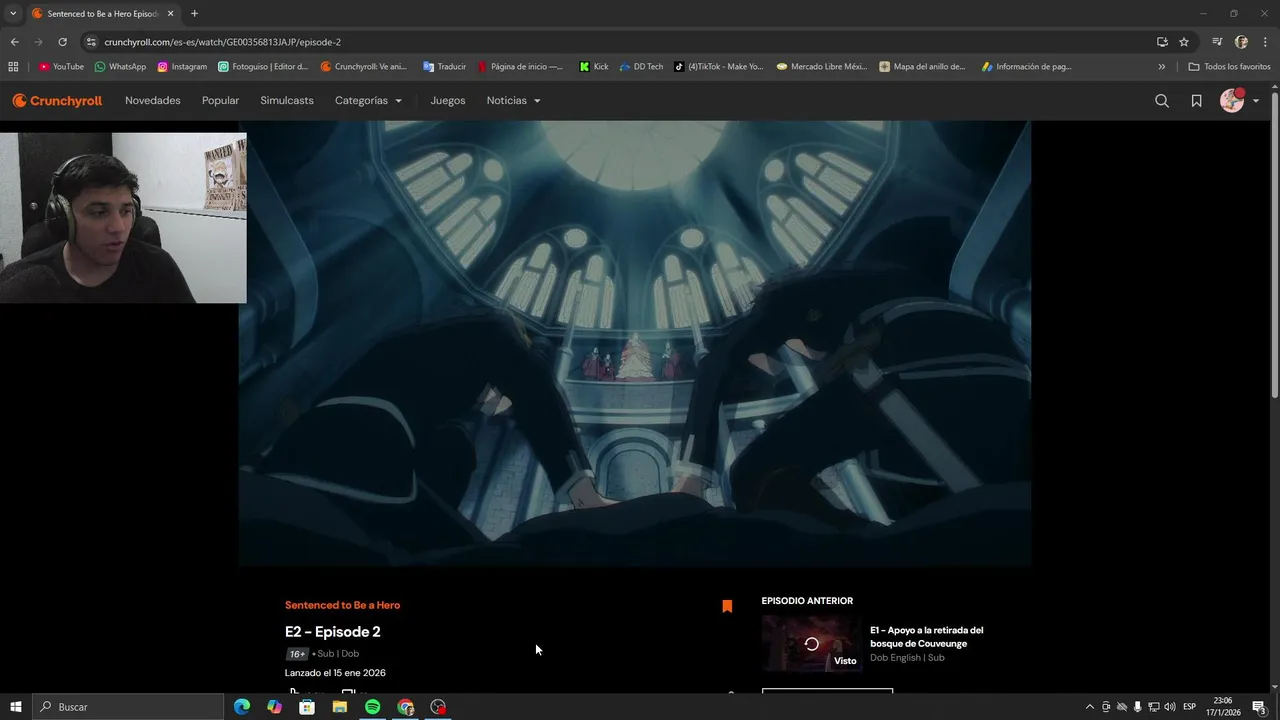Open the Crunchyroll home logo
Viewport: 1280px width, 720px height.
(x=57, y=101)
